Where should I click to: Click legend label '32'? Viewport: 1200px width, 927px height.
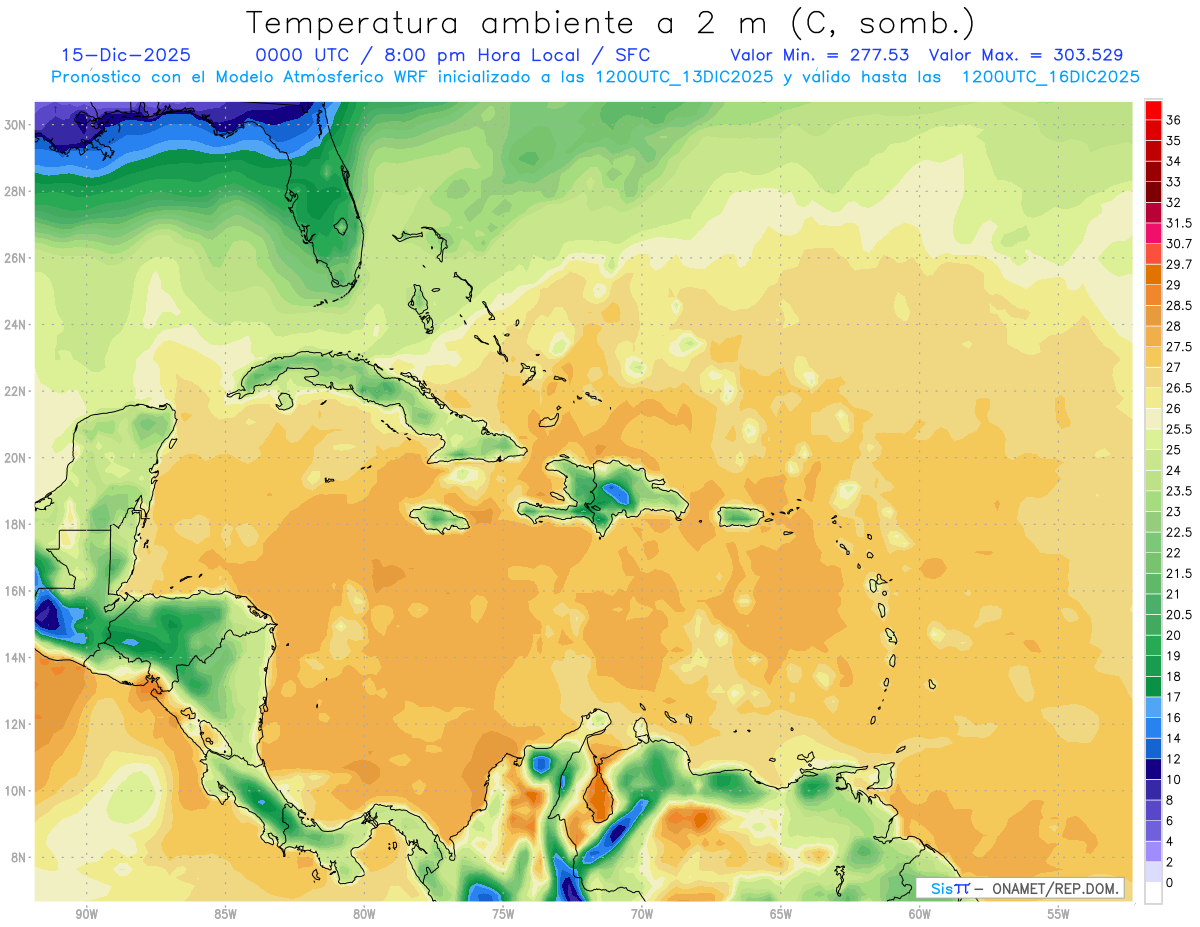(x=1174, y=202)
